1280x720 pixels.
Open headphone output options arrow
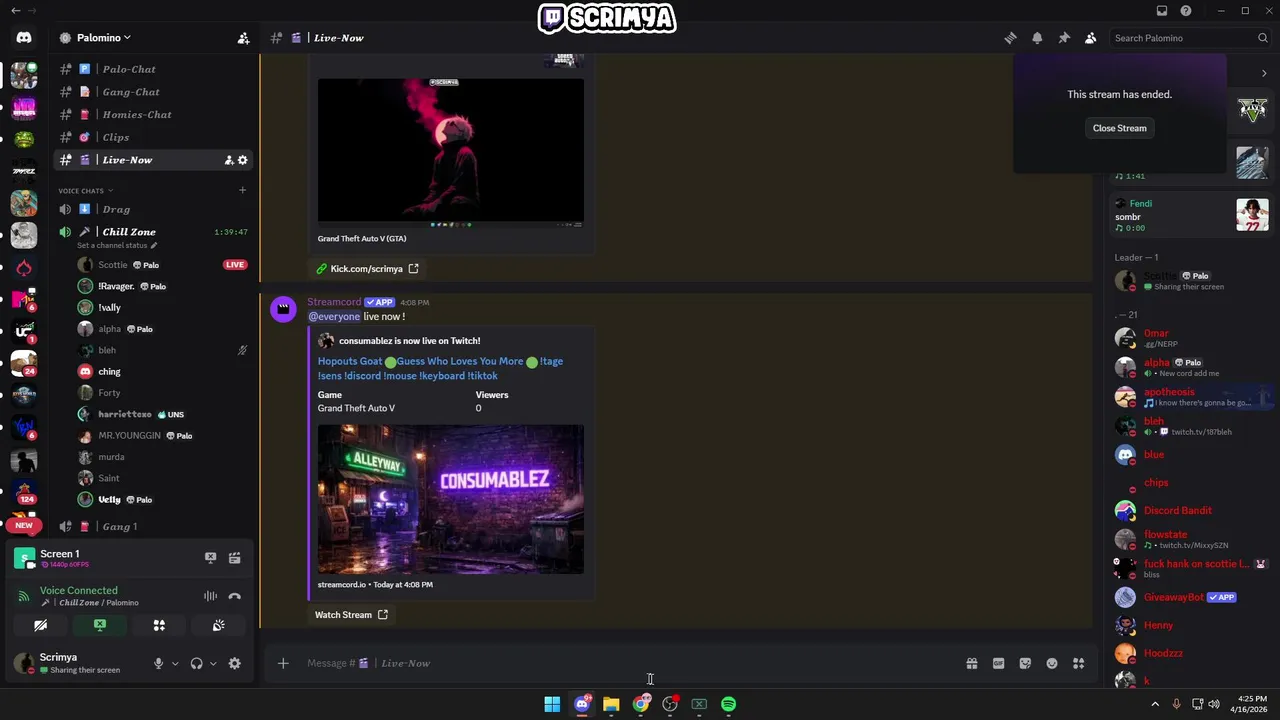click(212, 663)
